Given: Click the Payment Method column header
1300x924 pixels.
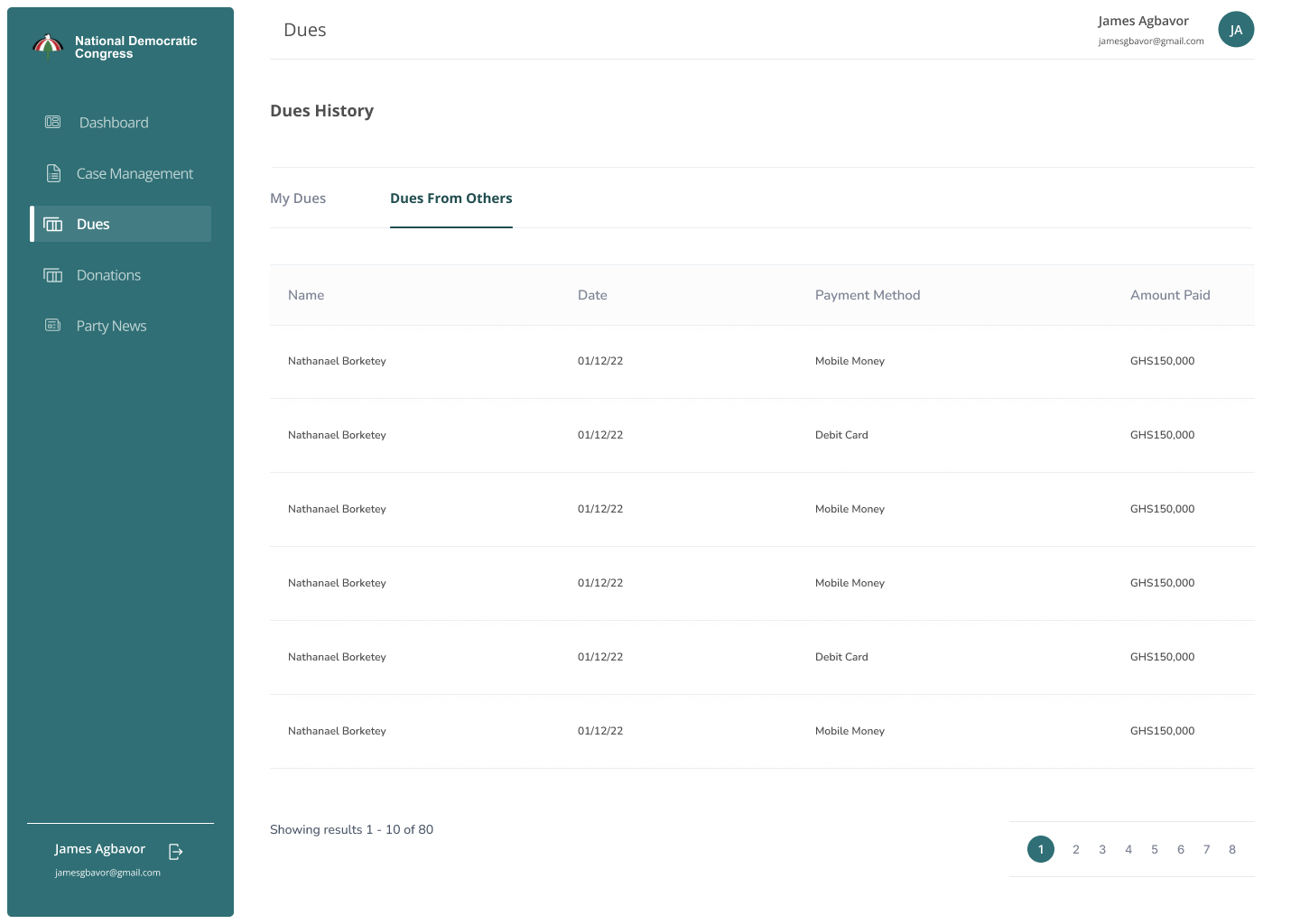Looking at the screenshot, I should click(x=867, y=295).
